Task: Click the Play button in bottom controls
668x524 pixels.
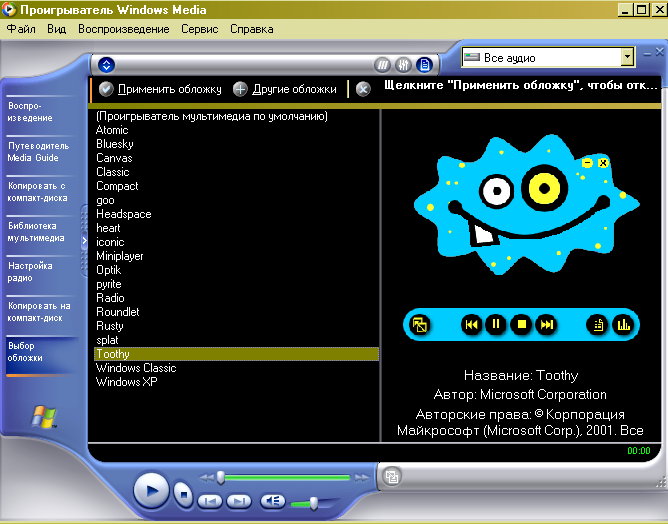Action: tap(151, 491)
